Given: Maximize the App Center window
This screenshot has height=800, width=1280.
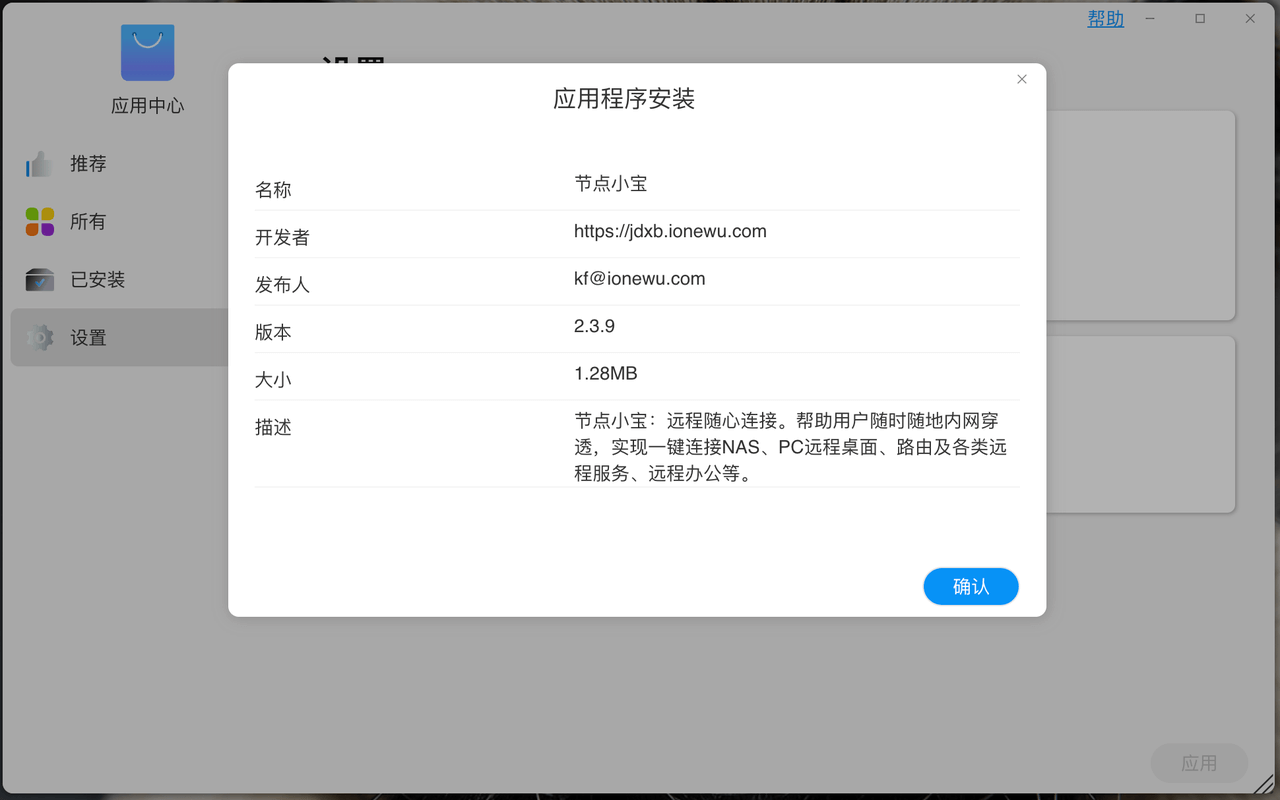Looking at the screenshot, I should click(1200, 19).
